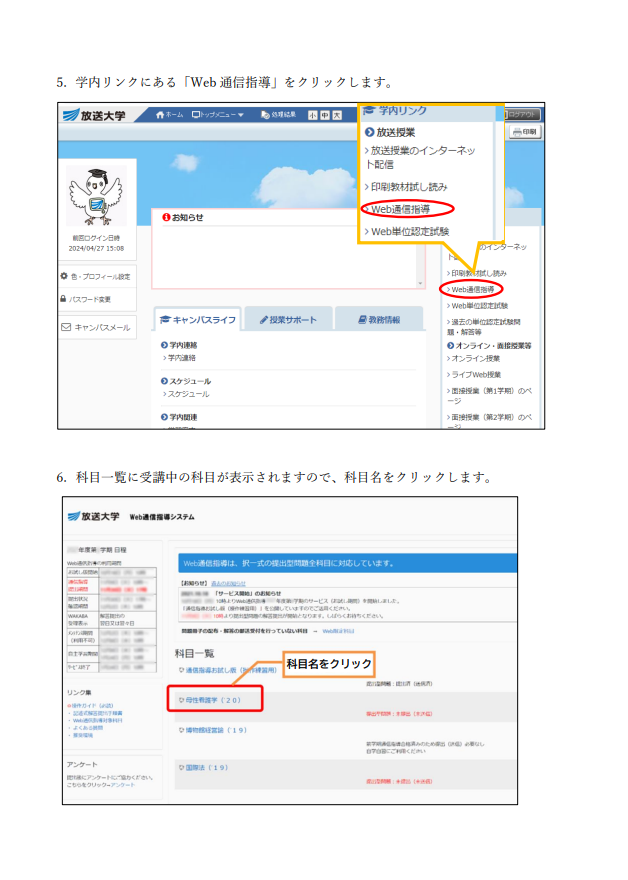Viewport: 628px width, 880px height.
Task: Click the icon before 博物館経営論
Action: click(181, 730)
